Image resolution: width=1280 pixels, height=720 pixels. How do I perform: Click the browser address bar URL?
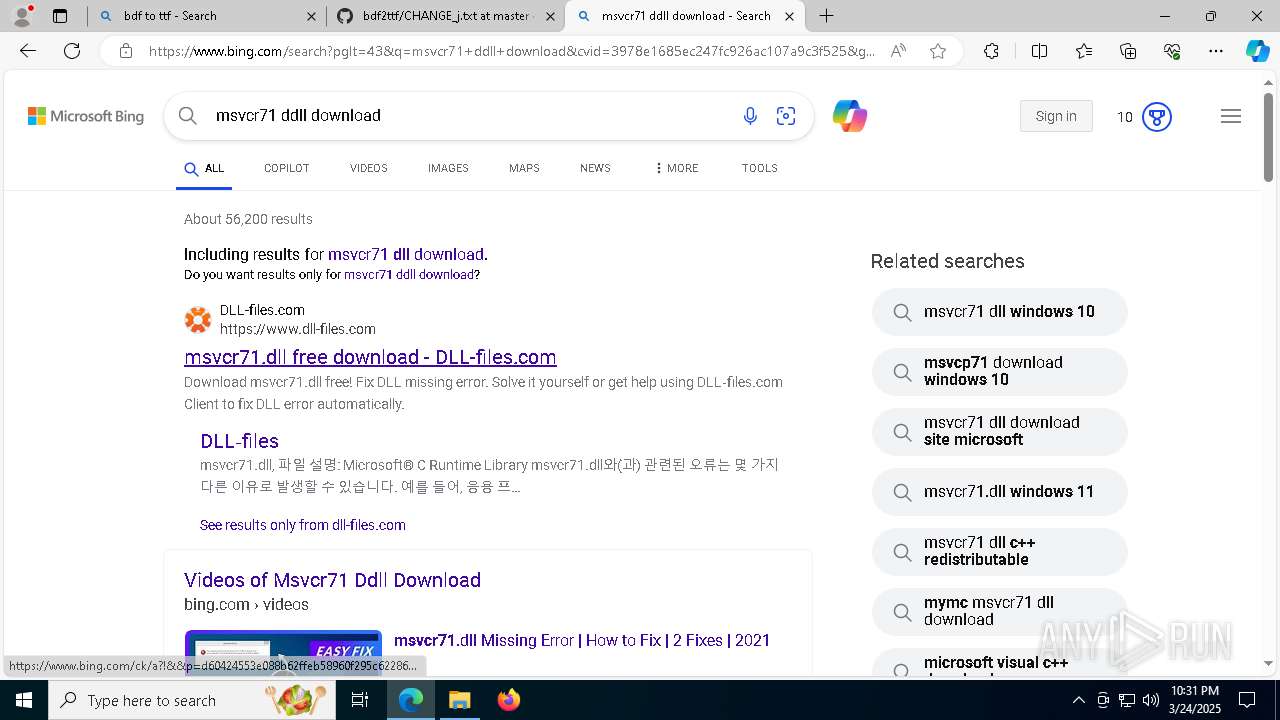pyautogui.click(x=511, y=51)
